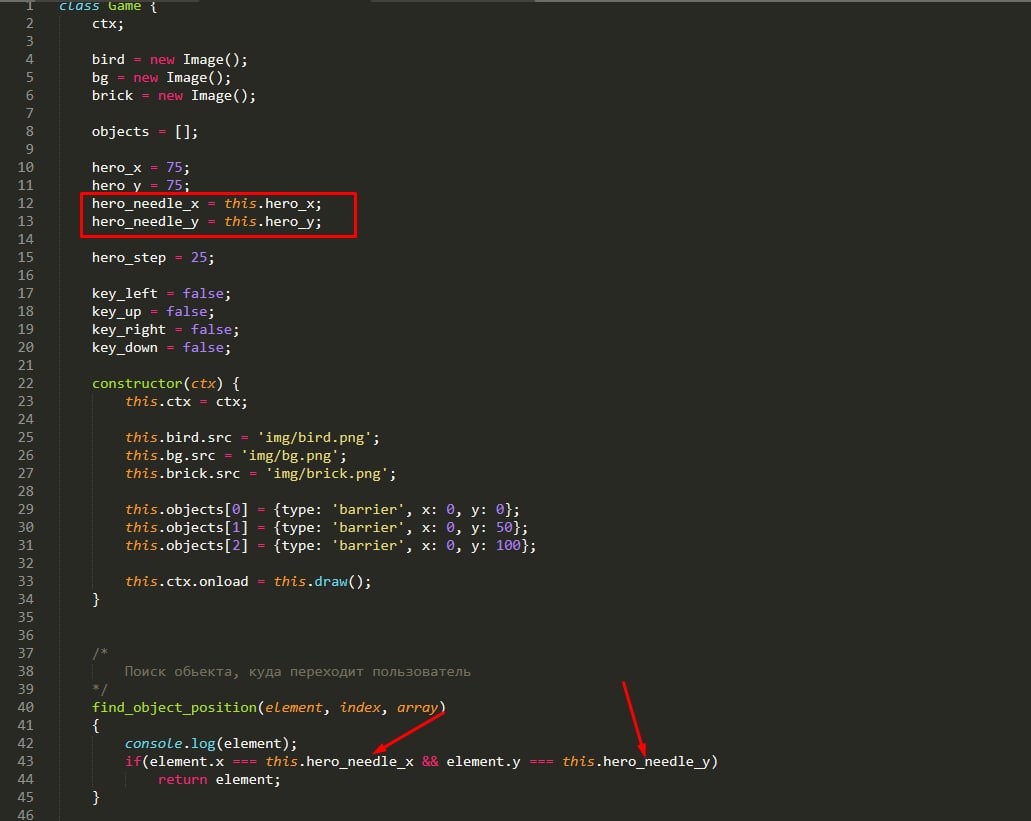Click 'key_down' on line 20
1031x821 pixels.
point(125,348)
